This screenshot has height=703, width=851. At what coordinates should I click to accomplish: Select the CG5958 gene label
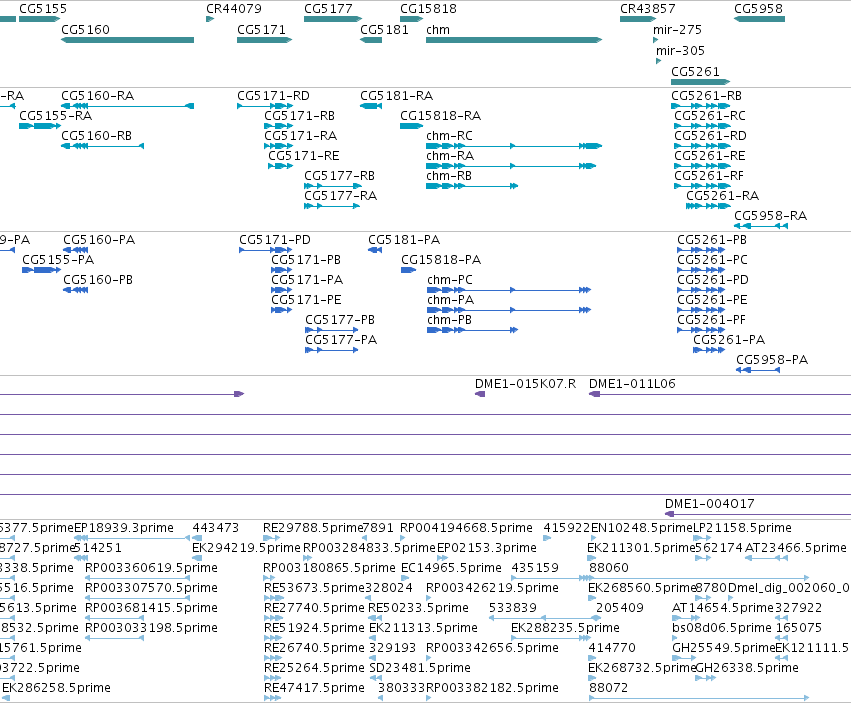click(759, 9)
